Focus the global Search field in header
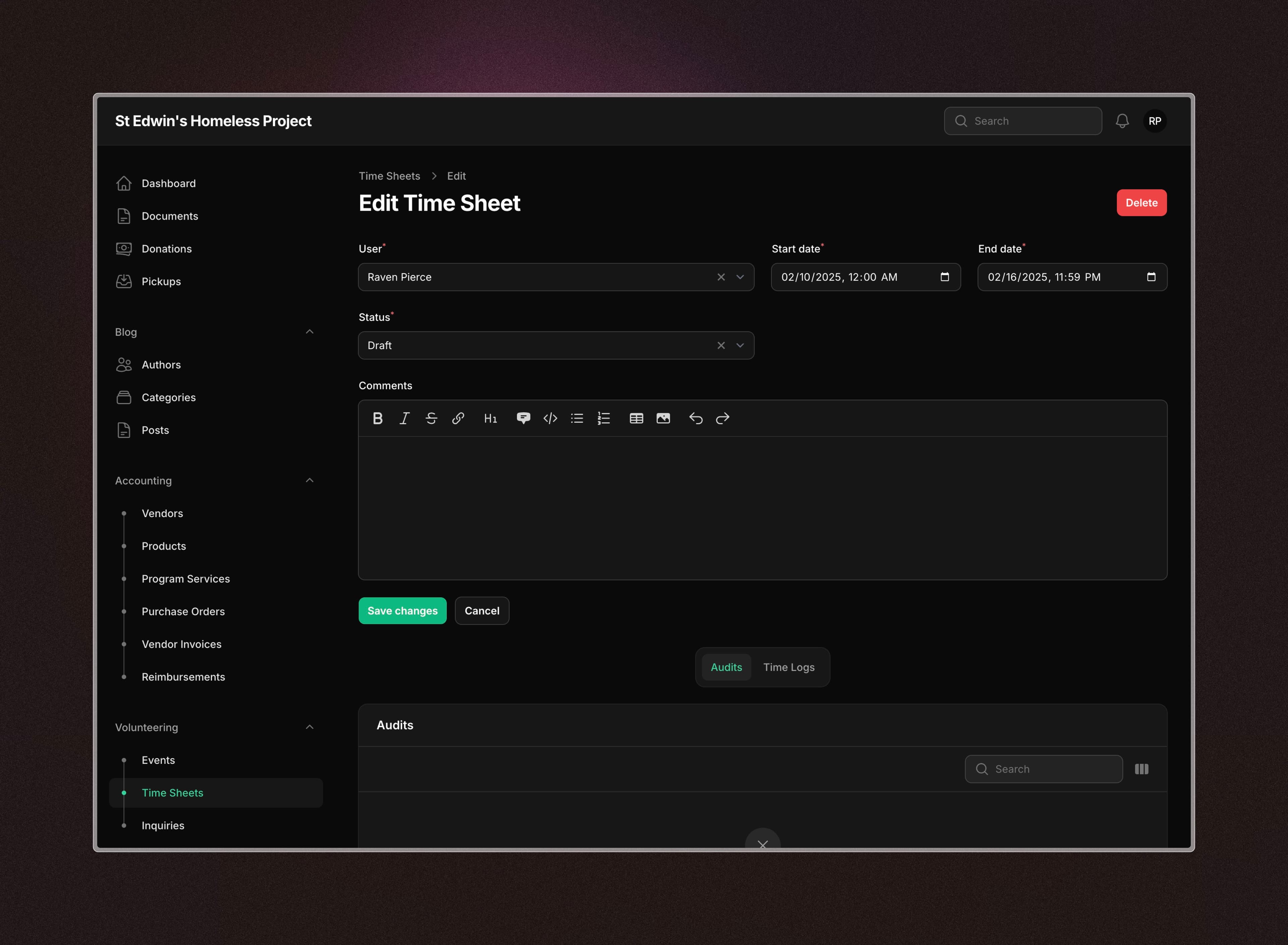 pyautogui.click(x=1022, y=121)
